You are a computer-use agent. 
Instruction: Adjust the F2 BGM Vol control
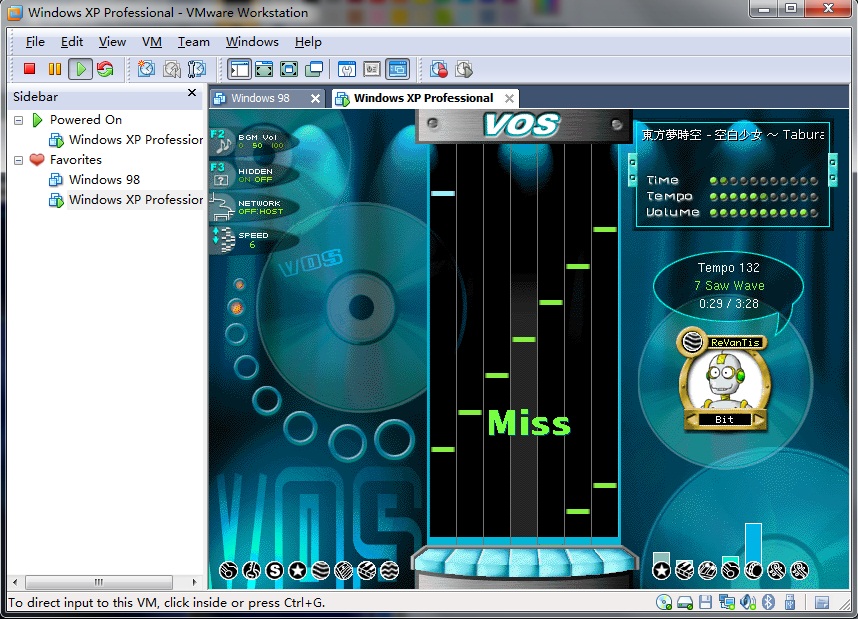coord(254,141)
